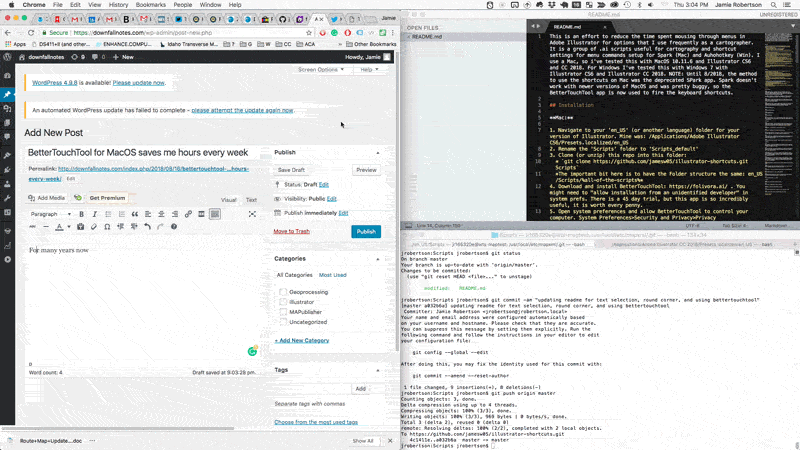Screen dimensions: 800x450
Task: Open Posts pin icon in WordPress sidebar
Action: click(7, 94)
